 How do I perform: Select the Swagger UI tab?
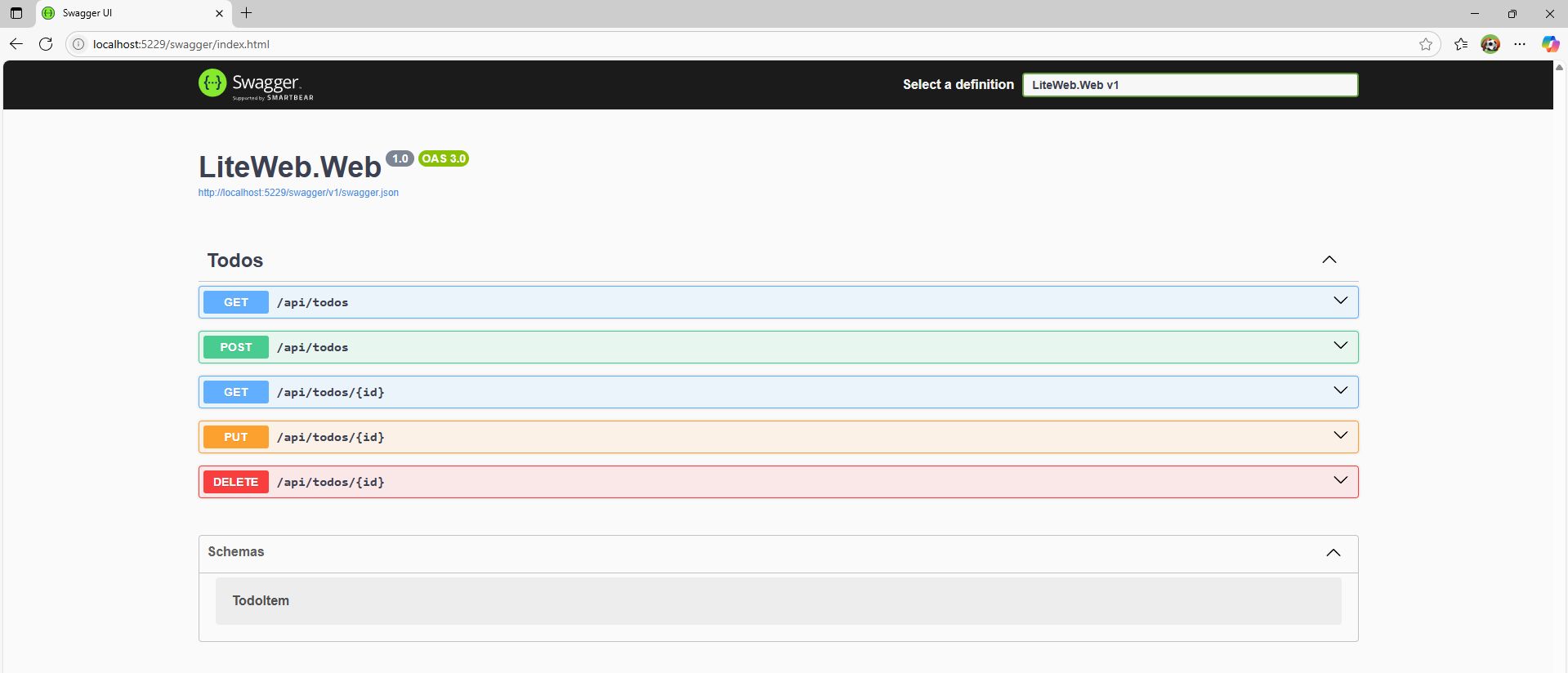pos(134,13)
